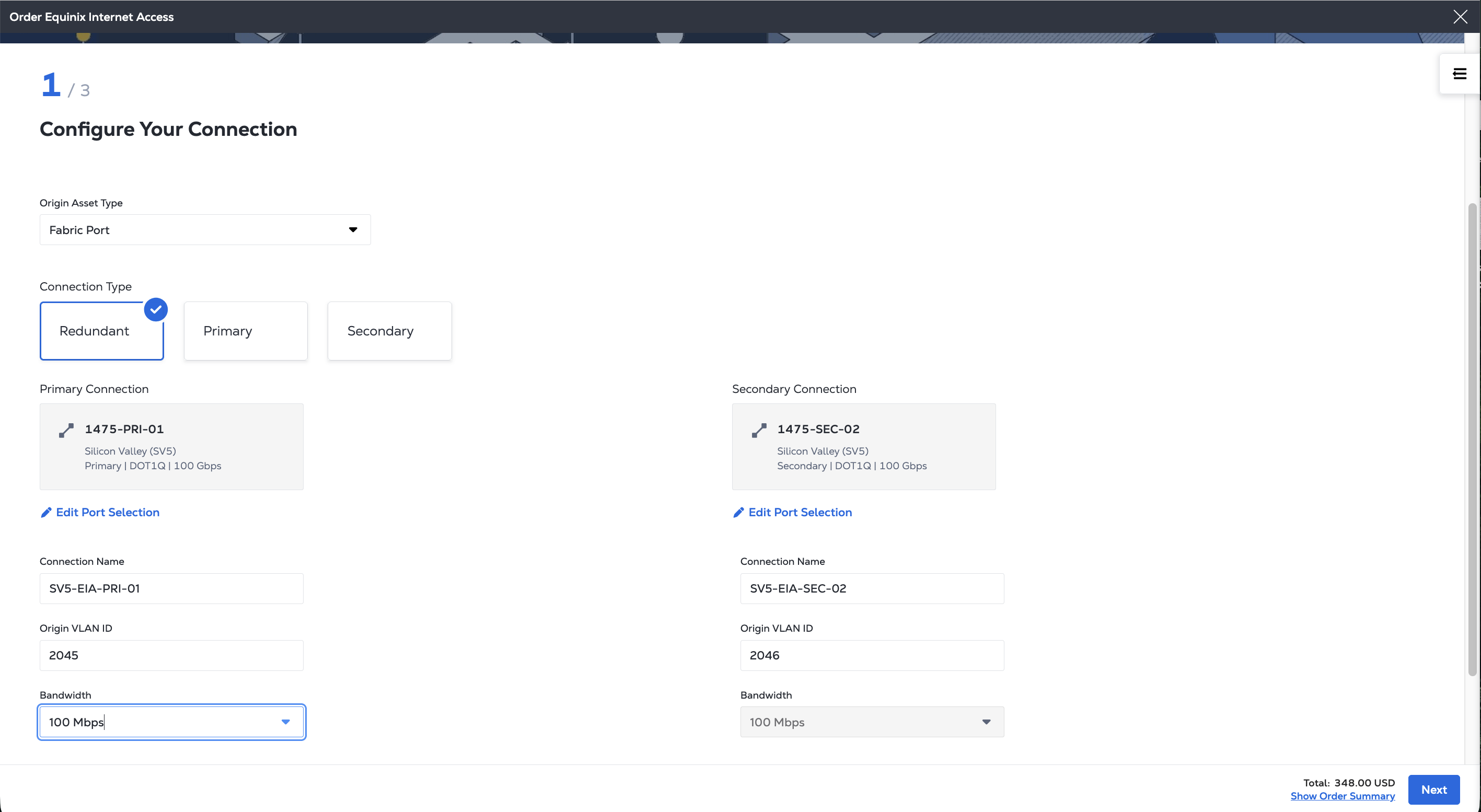Click the 1475-PRI-01 port card
The height and width of the screenshot is (812, 1481).
tap(171, 447)
